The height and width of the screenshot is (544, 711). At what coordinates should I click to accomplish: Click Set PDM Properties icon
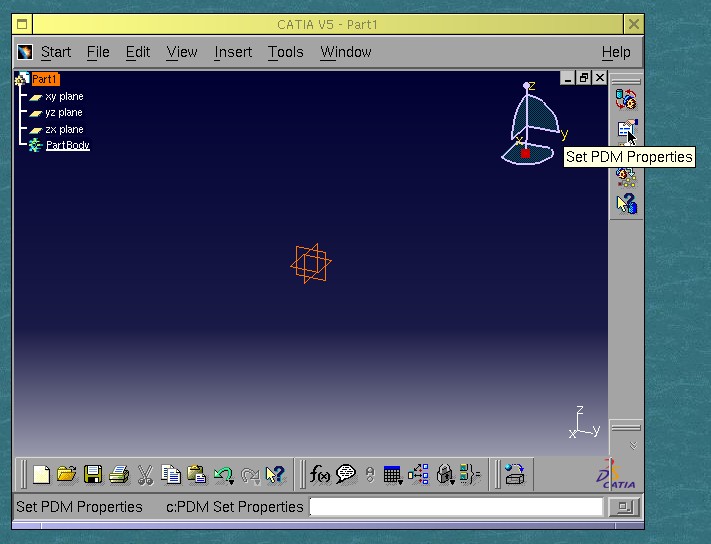tap(626, 129)
